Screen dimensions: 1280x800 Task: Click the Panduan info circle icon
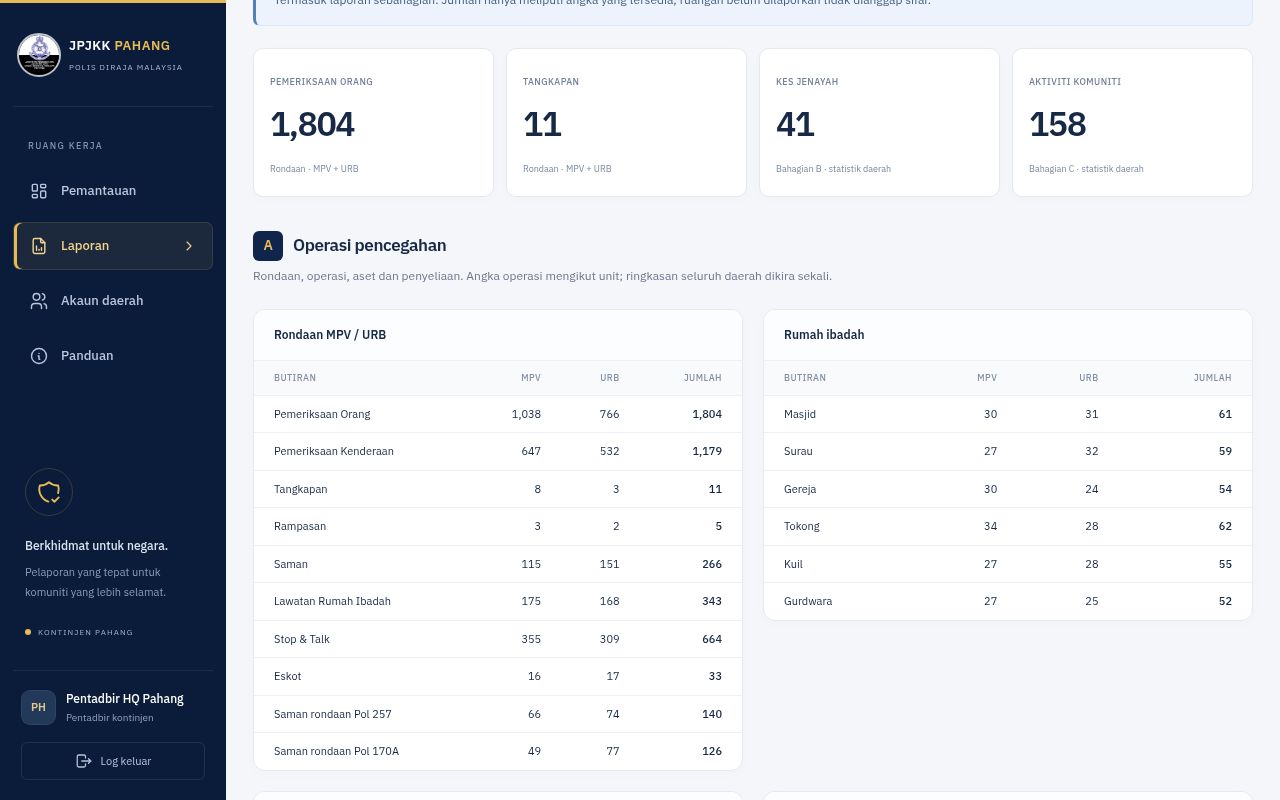[39, 356]
